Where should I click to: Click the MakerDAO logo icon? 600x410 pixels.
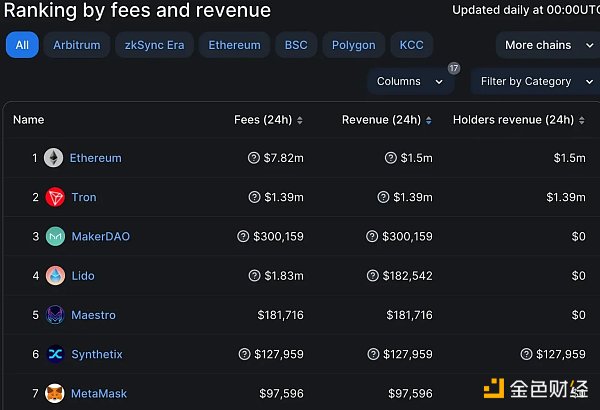click(53, 237)
